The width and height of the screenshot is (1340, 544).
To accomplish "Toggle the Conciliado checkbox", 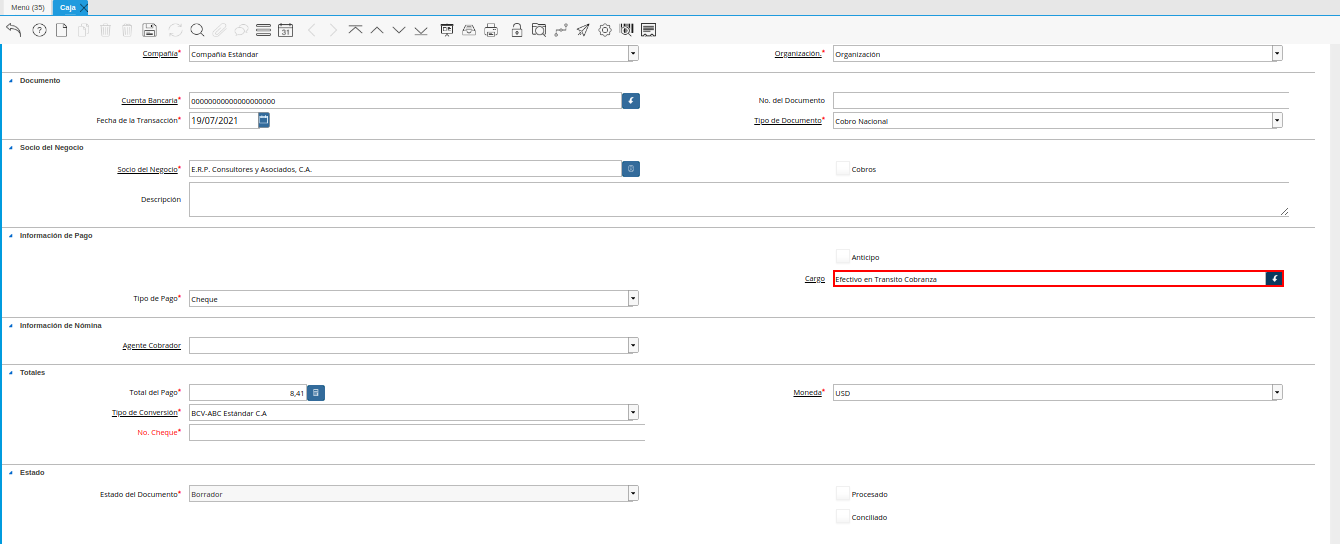I will (843, 517).
